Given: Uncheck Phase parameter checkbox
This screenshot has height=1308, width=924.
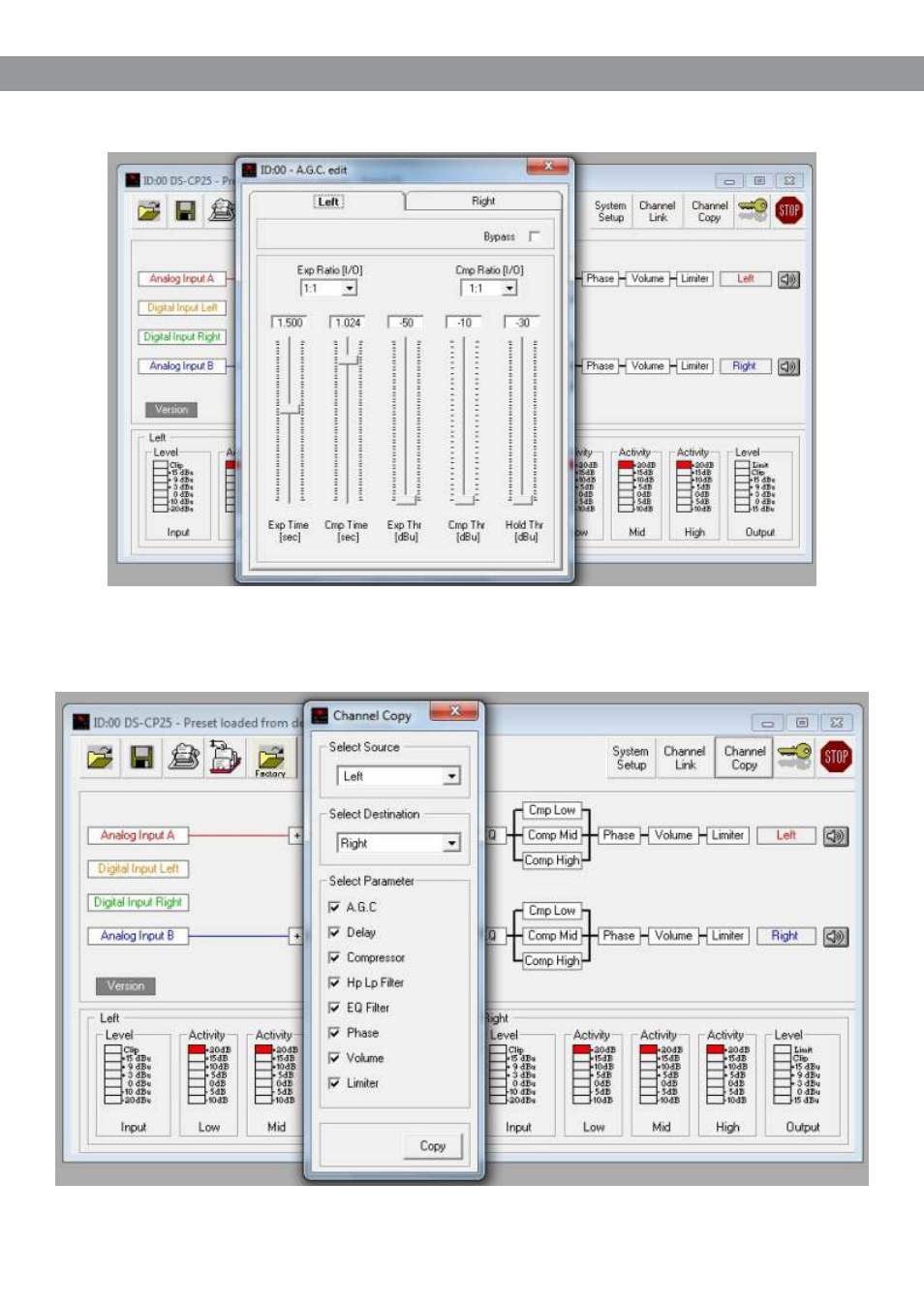Looking at the screenshot, I should coord(334,1033).
